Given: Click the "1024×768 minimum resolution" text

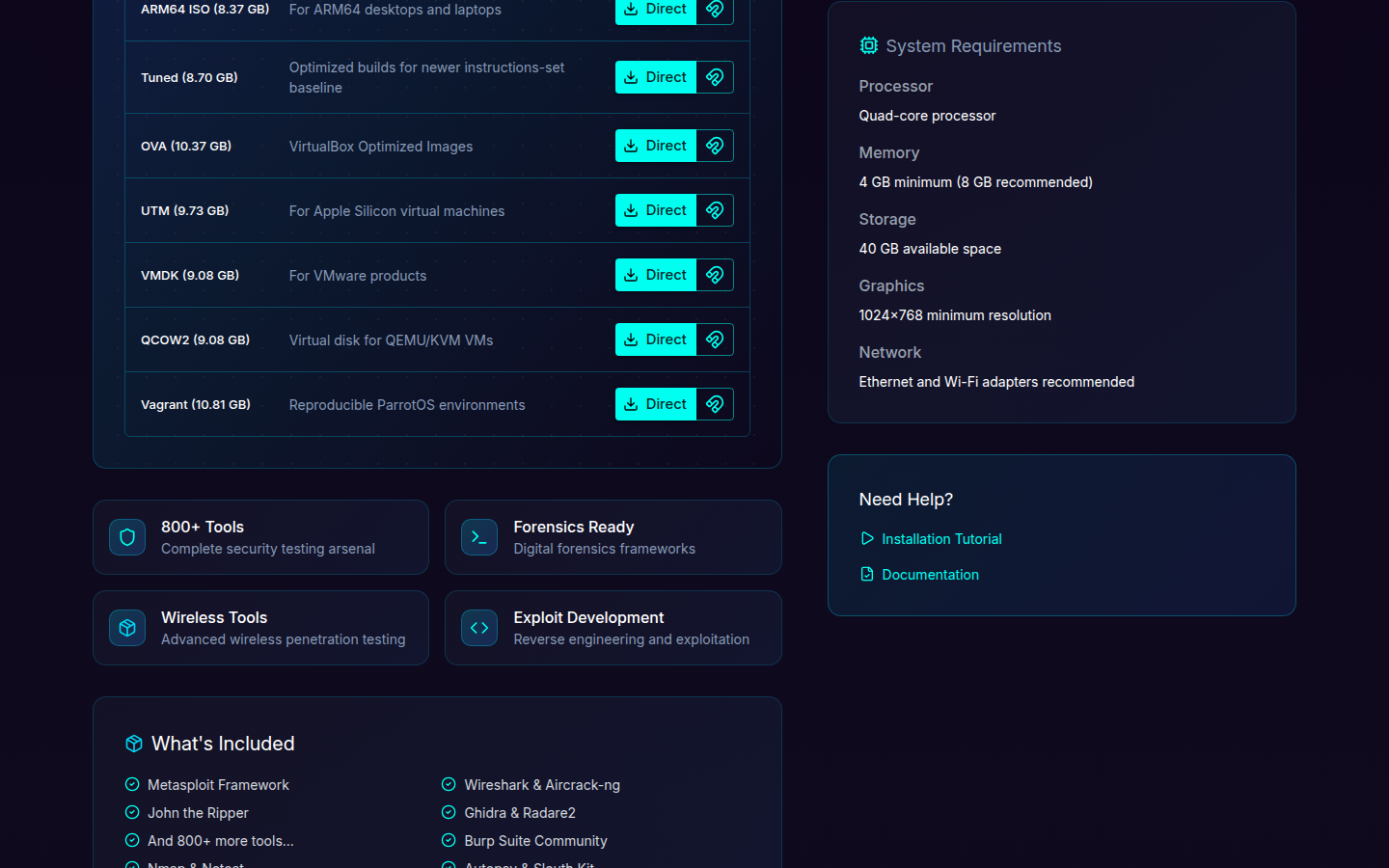Looking at the screenshot, I should click(x=955, y=315).
